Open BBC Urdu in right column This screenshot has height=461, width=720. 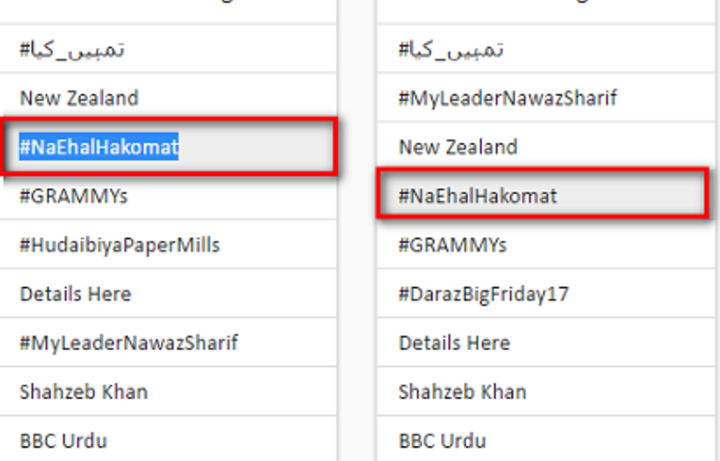[443, 441]
